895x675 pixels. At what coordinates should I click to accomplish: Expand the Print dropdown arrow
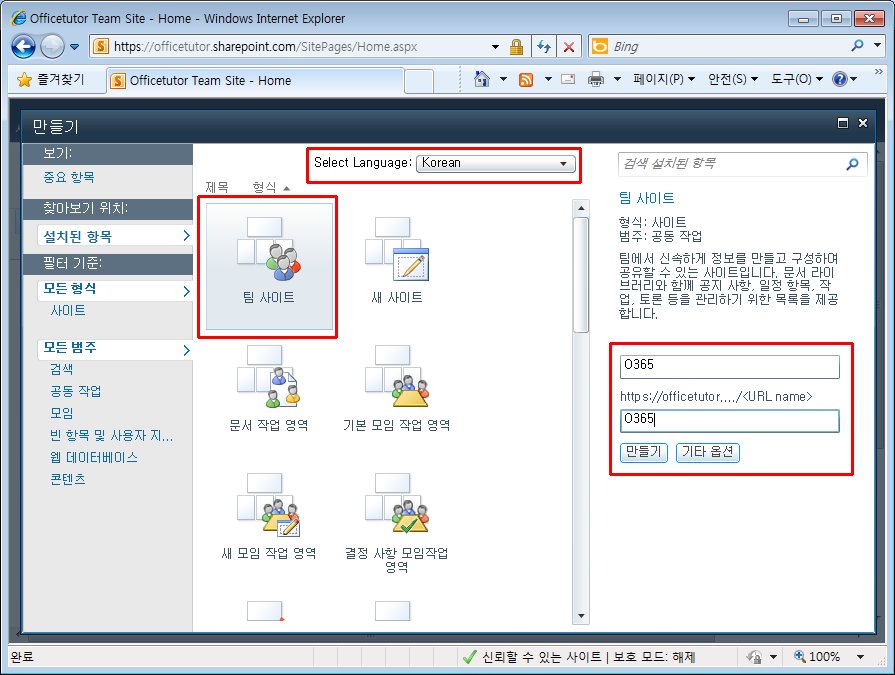click(x=617, y=79)
